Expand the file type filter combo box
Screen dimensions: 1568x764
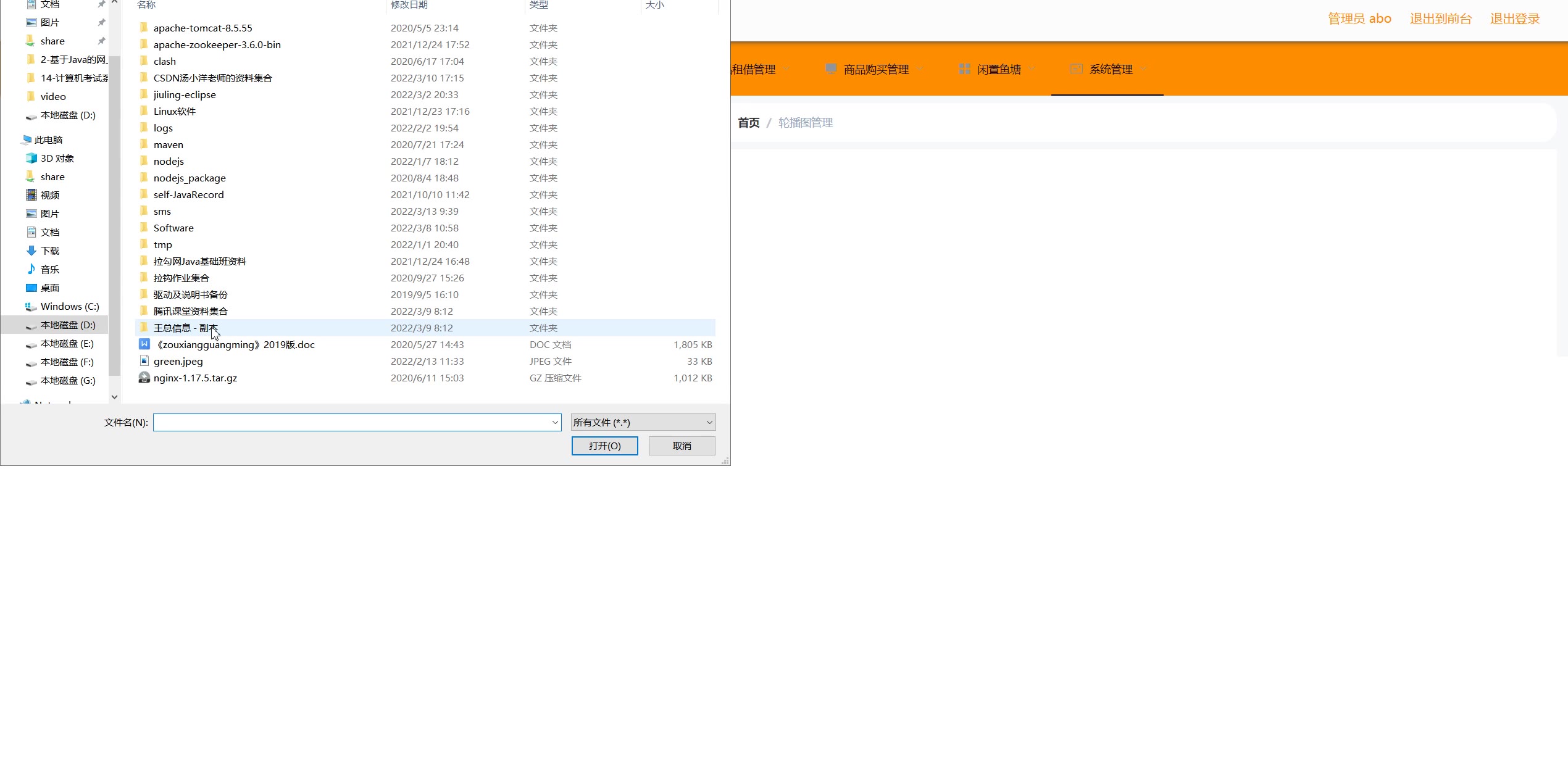coord(643,423)
